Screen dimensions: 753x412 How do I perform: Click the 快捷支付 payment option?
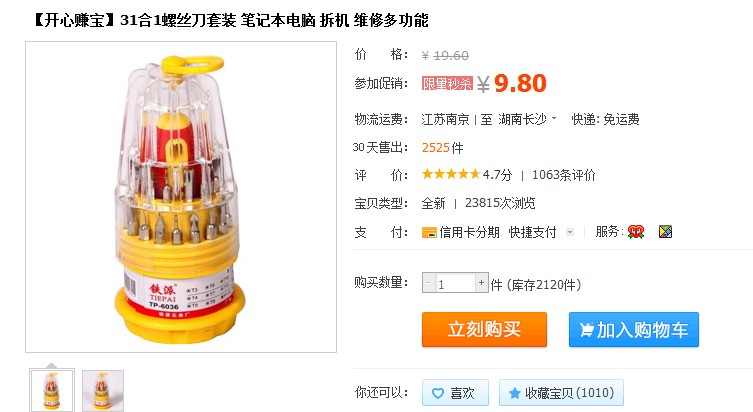point(533,232)
